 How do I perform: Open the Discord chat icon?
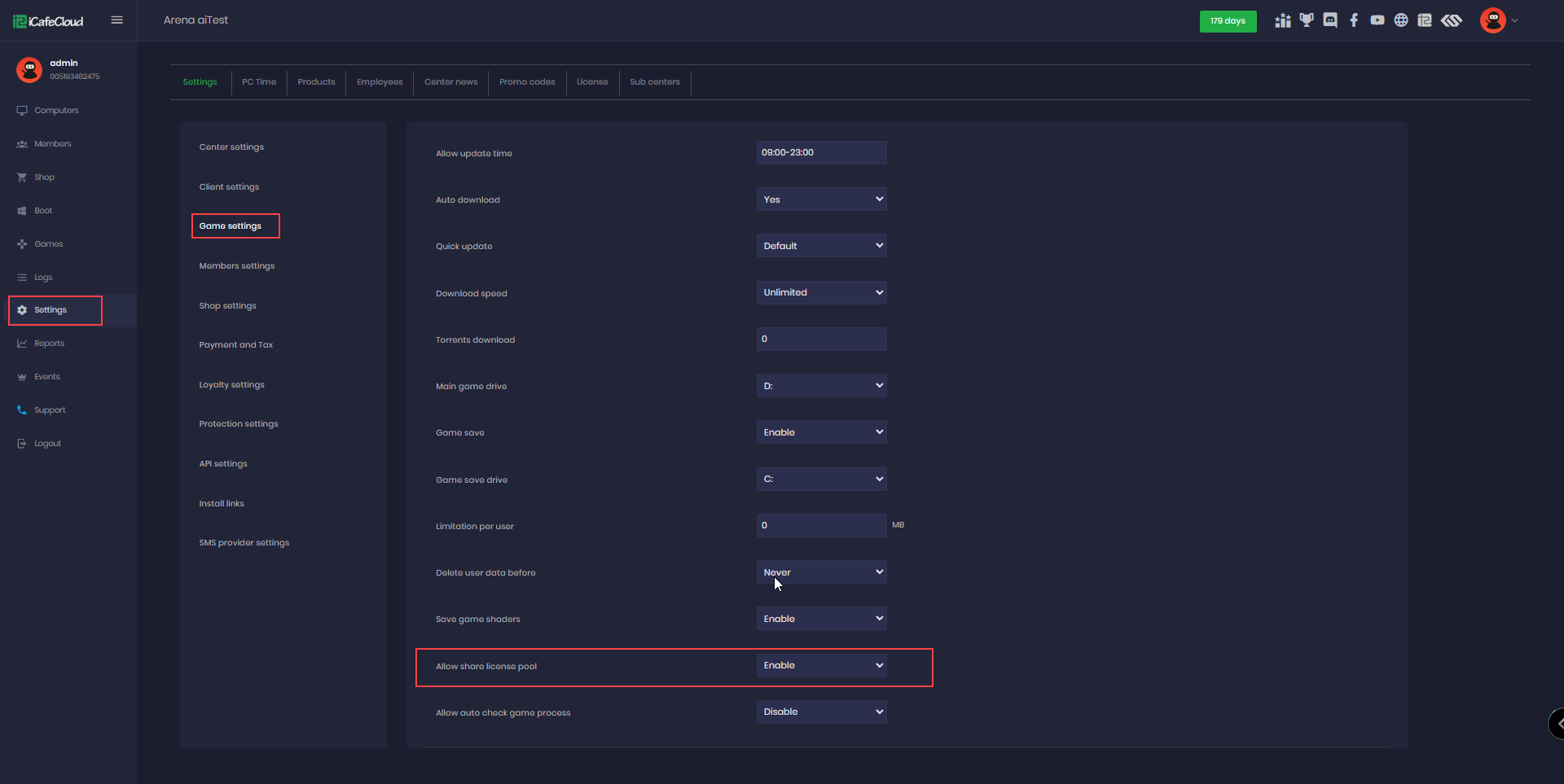(x=1330, y=20)
